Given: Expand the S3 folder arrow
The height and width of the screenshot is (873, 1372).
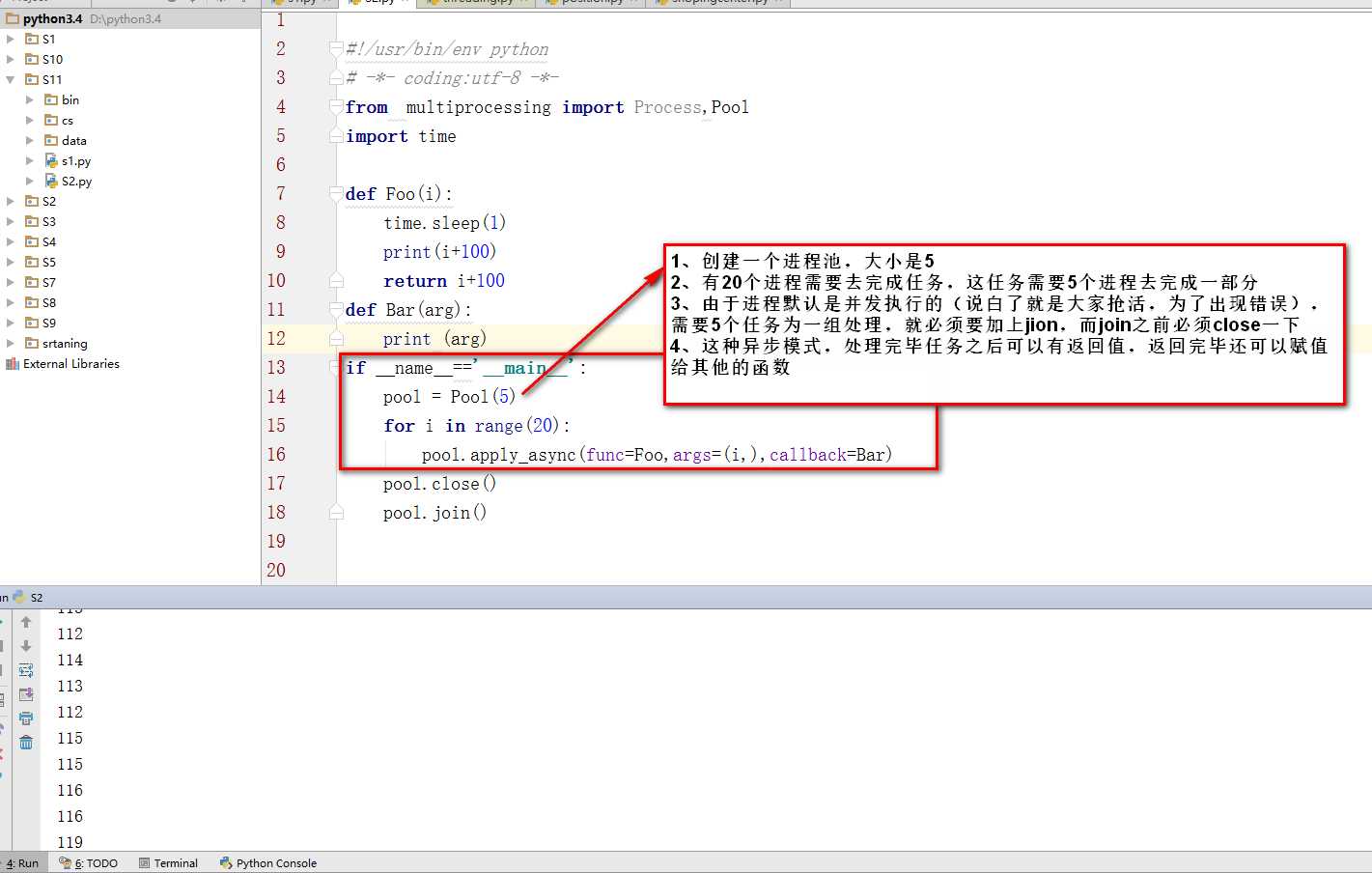Looking at the screenshot, I should [x=11, y=221].
